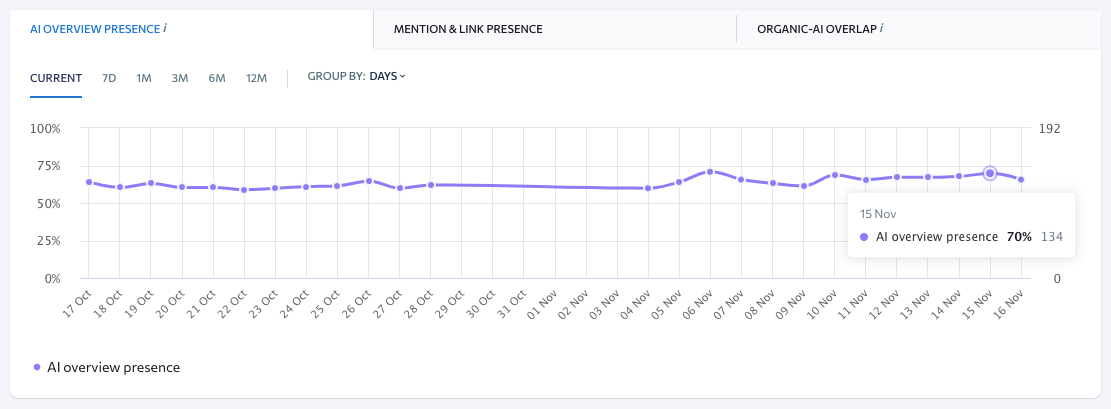Click the 06 Nov peak data point

coord(710,172)
